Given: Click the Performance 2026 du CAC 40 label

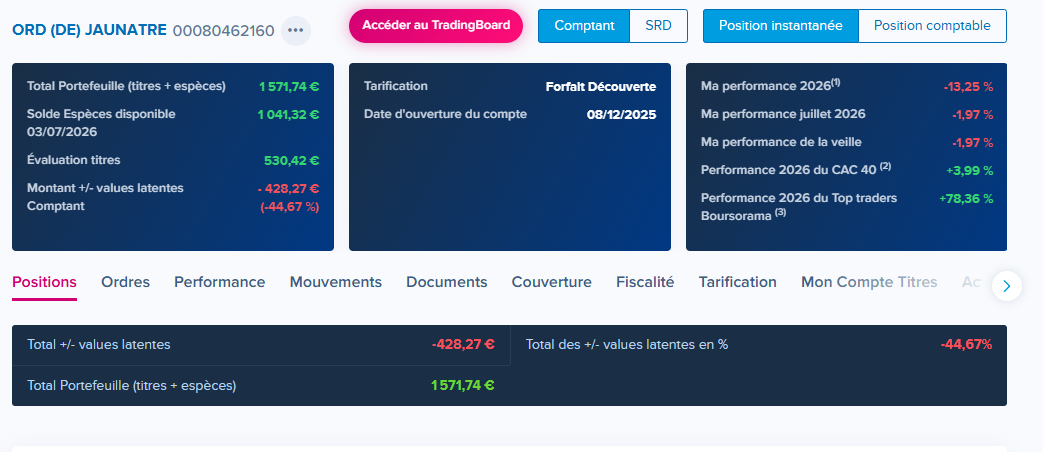Looking at the screenshot, I should coord(796,170).
